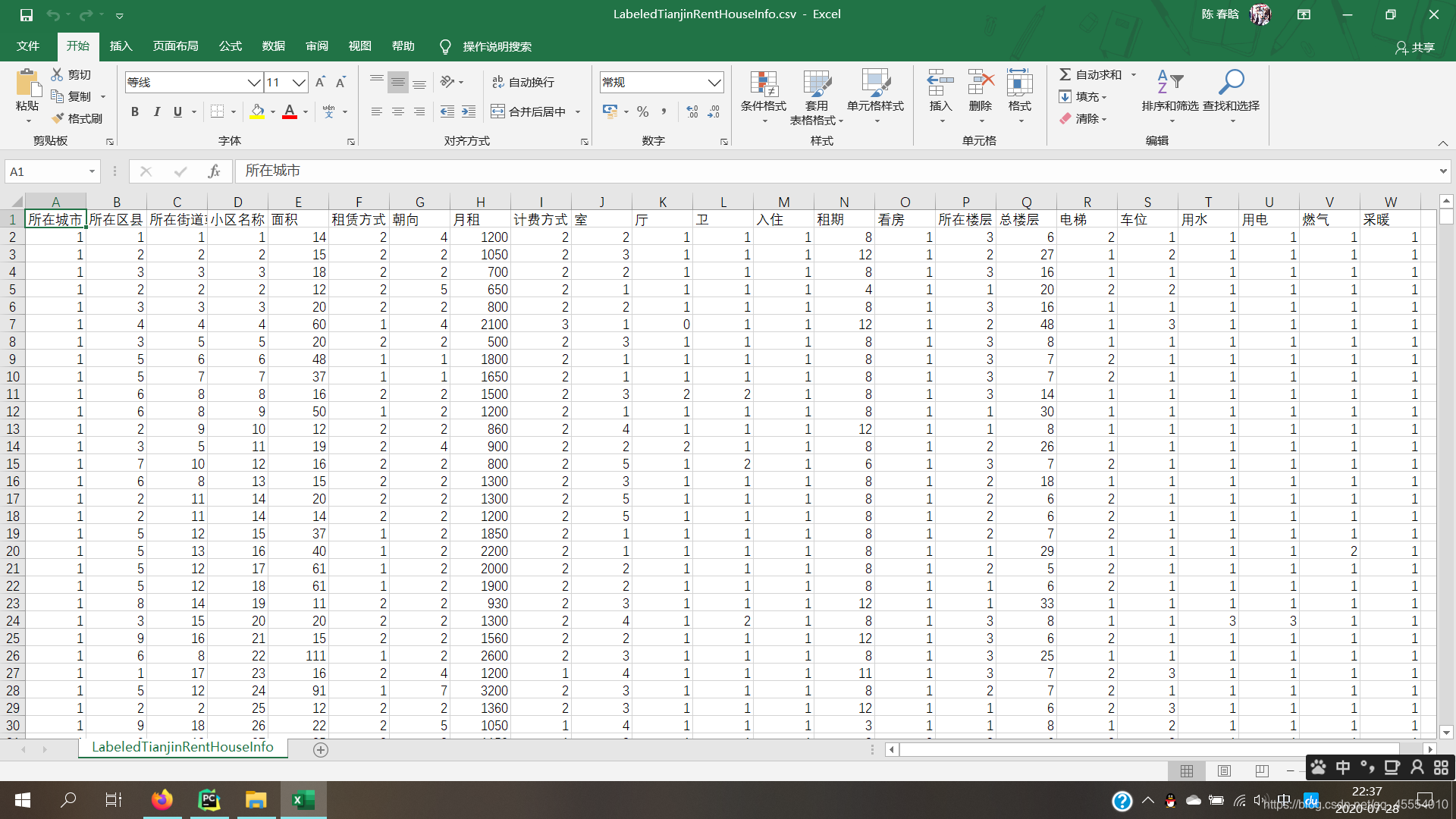Enable Wrap Text option
This screenshot has width=1456, height=819.
[x=523, y=82]
